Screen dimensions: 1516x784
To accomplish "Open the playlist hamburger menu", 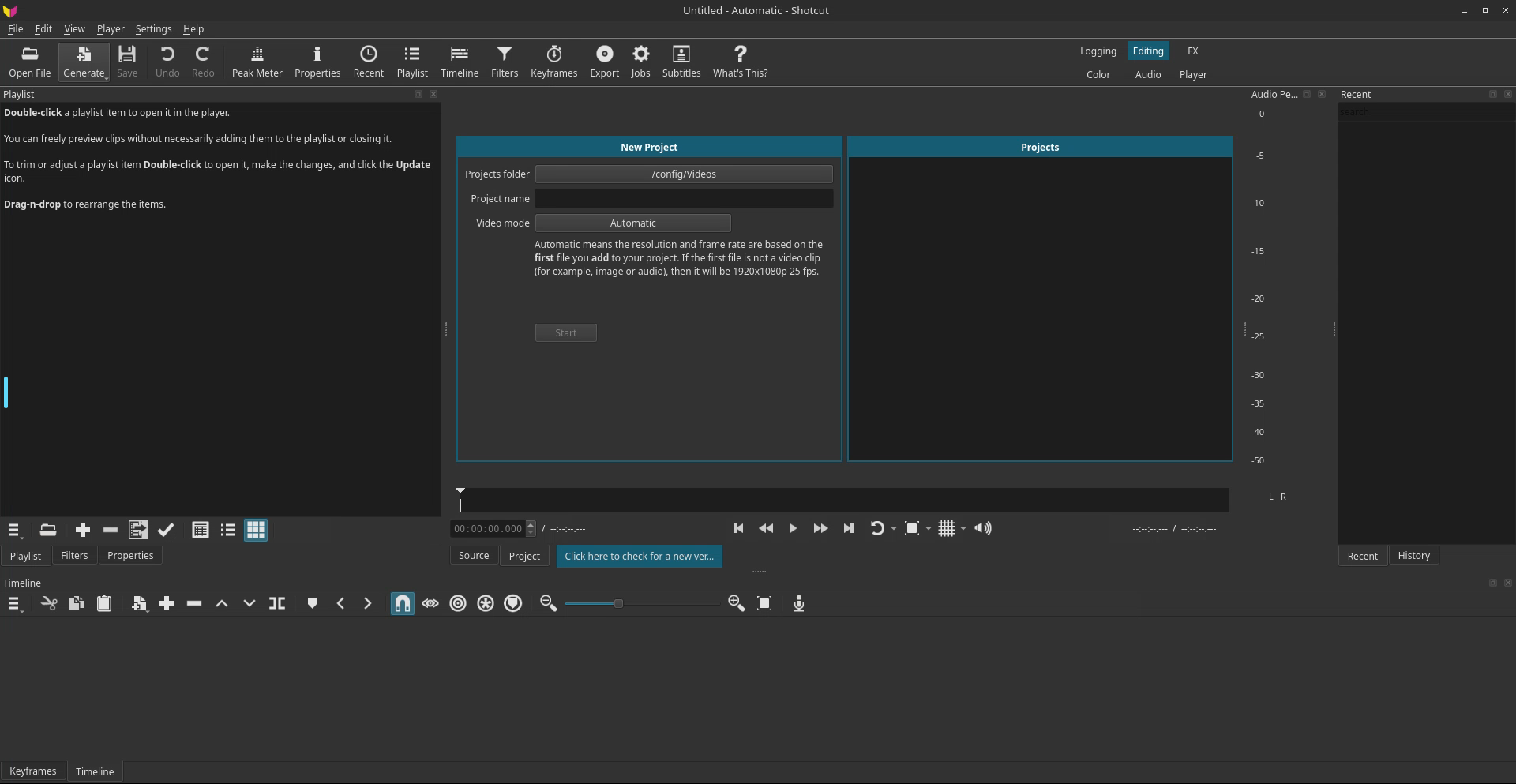I will (x=13, y=531).
